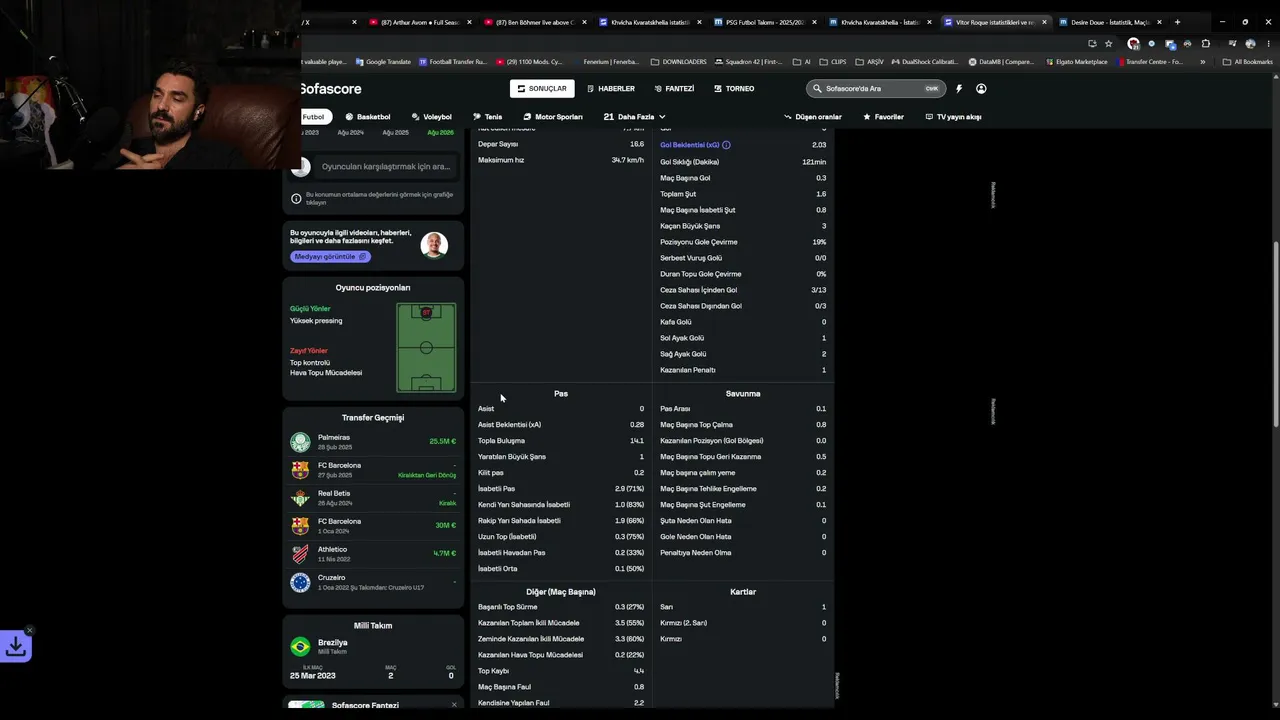Click the Yüksek pressing strength text

(x=316, y=321)
